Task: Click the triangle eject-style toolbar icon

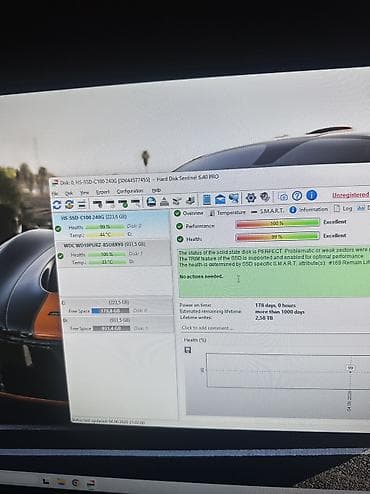Action: [164, 201]
